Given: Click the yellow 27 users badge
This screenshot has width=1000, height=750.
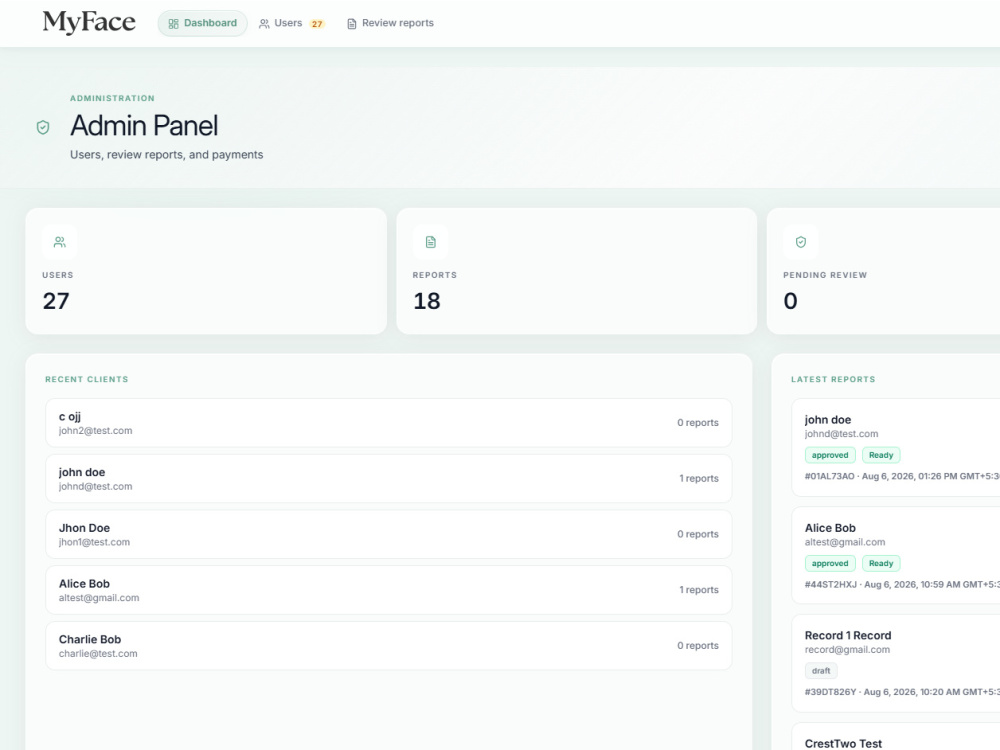Looking at the screenshot, I should point(317,24).
